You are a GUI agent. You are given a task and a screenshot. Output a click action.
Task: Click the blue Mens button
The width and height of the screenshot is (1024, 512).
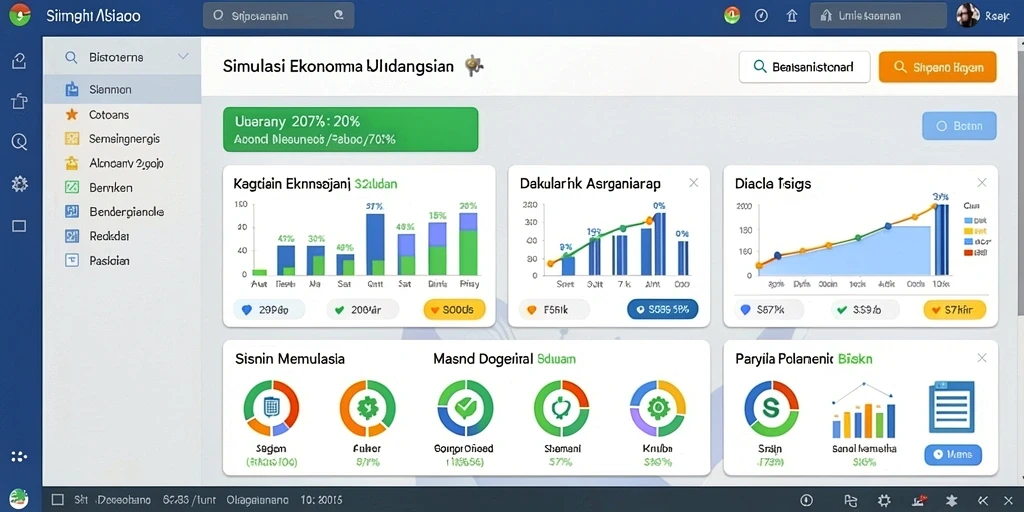953,454
